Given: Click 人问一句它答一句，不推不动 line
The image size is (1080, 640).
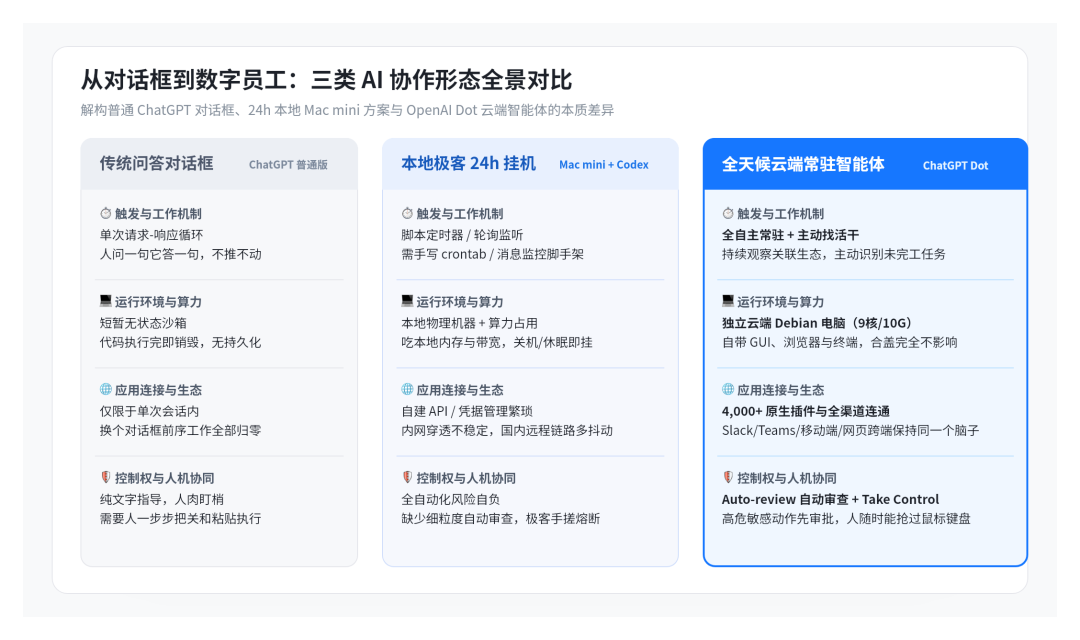Looking at the screenshot, I should (180, 254).
